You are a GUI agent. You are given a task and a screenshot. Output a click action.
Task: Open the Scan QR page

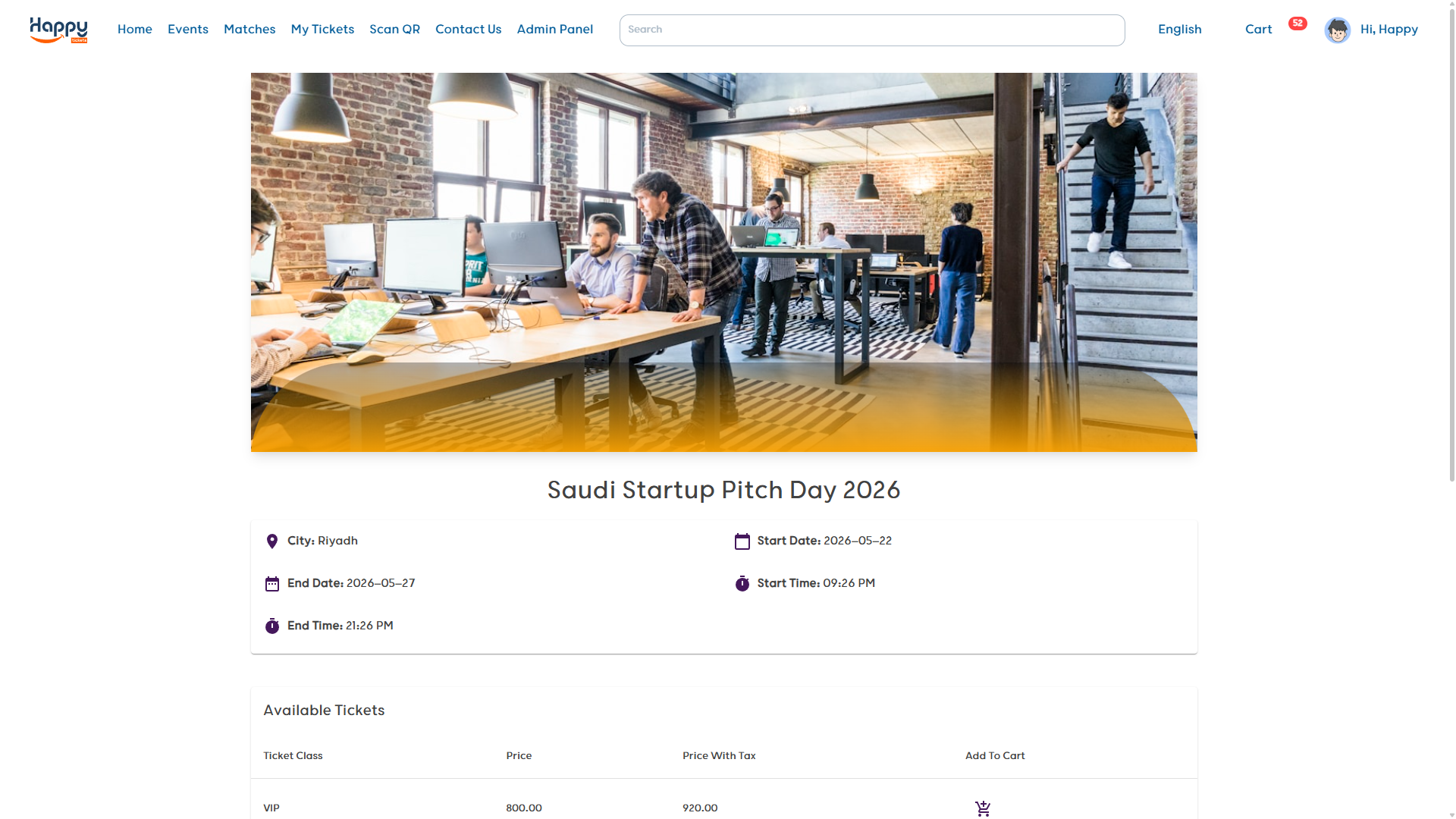(x=394, y=30)
